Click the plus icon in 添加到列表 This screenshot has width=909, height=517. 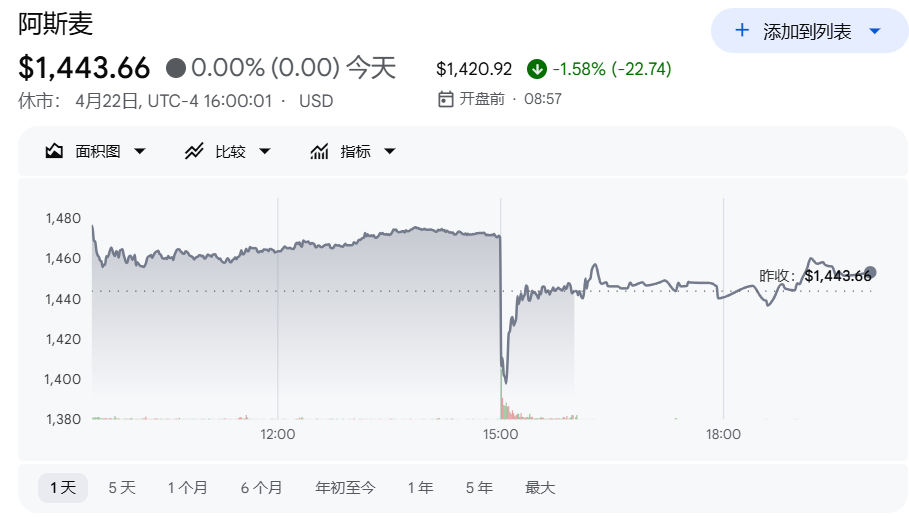(x=742, y=31)
